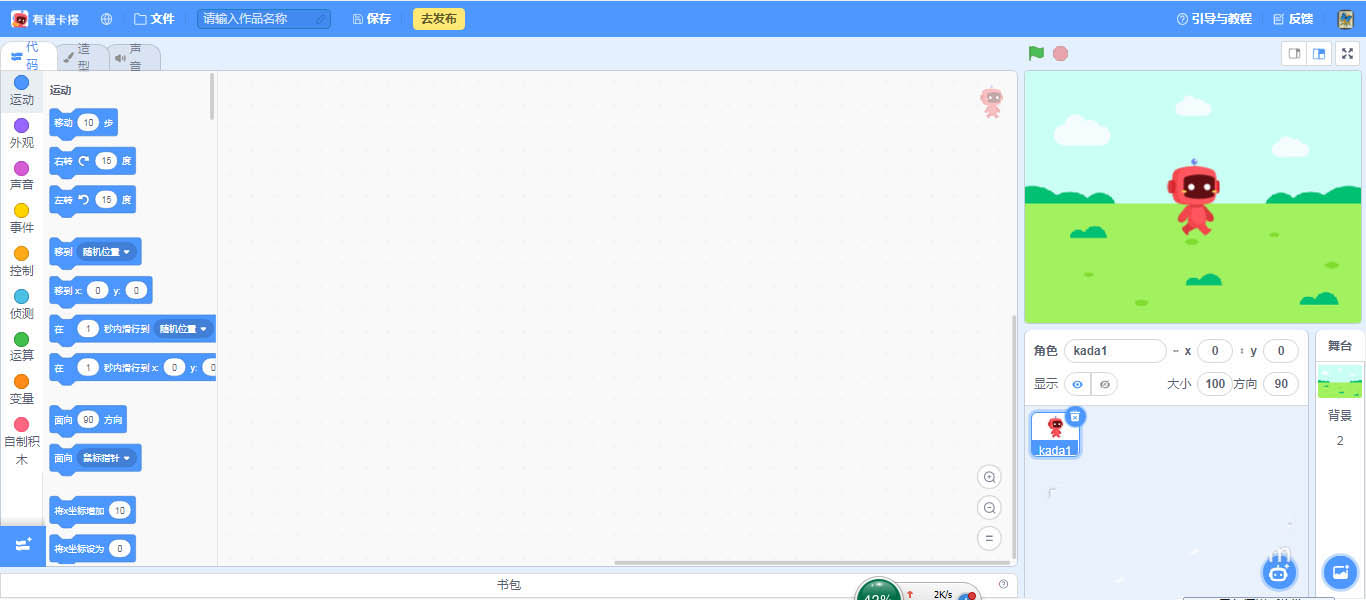
Task: Click the add backdrop button
Action: point(1339,572)
